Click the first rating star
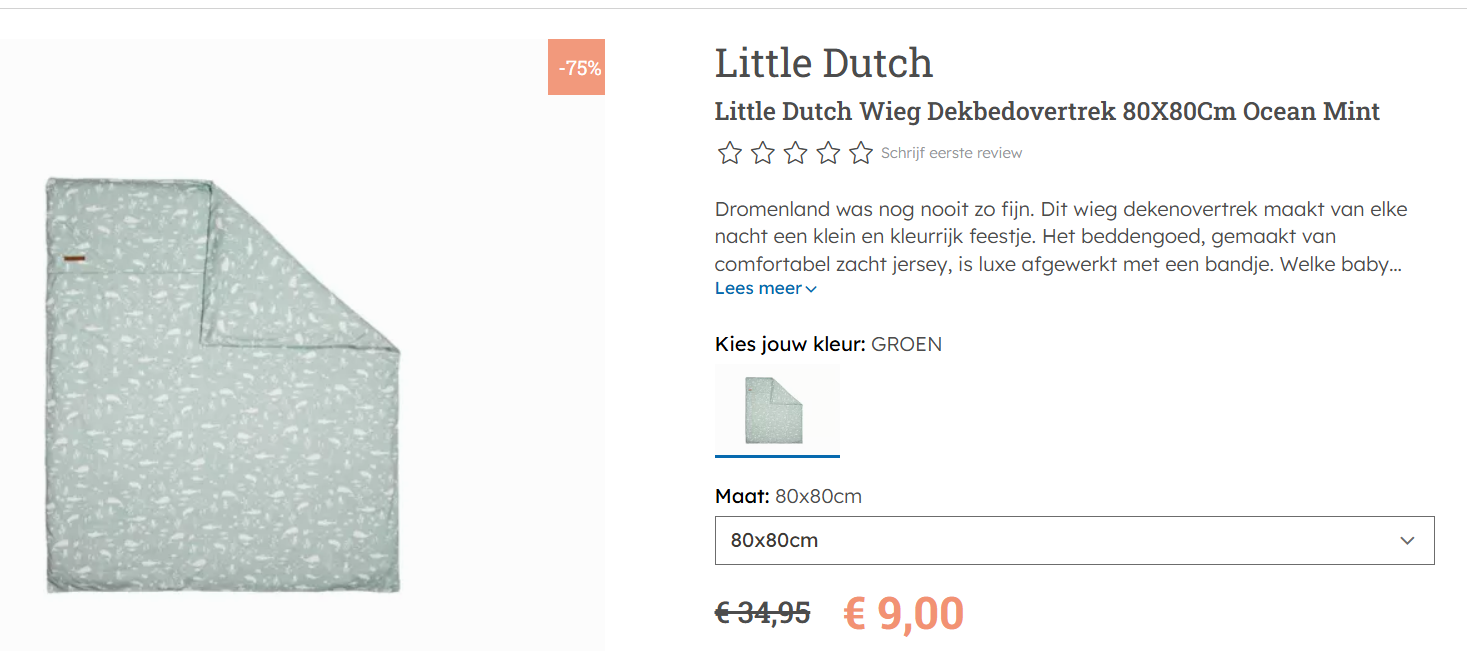 click(x=729, y=152)
